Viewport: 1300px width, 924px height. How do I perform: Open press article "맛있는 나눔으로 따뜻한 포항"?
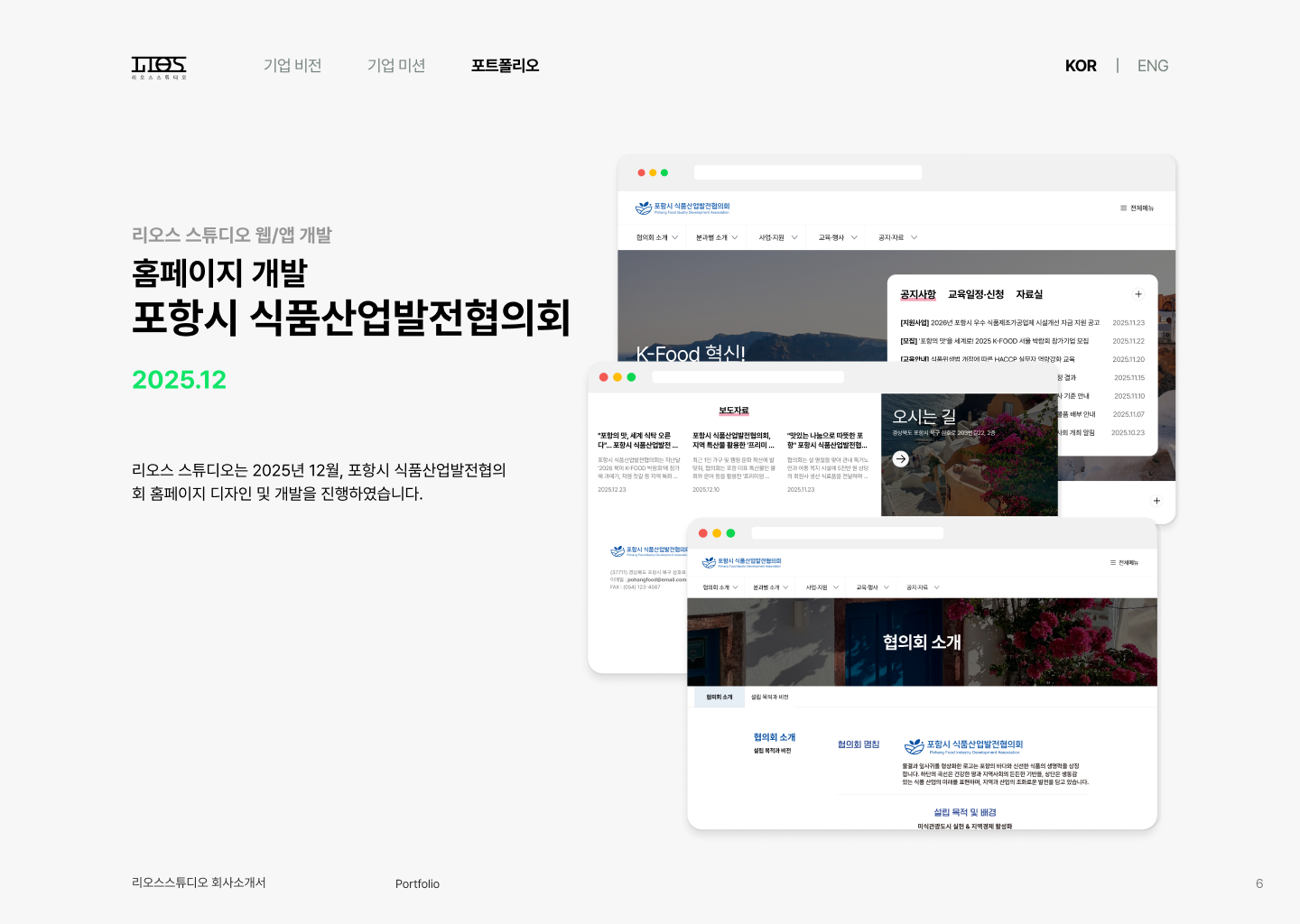pos(828,462)
